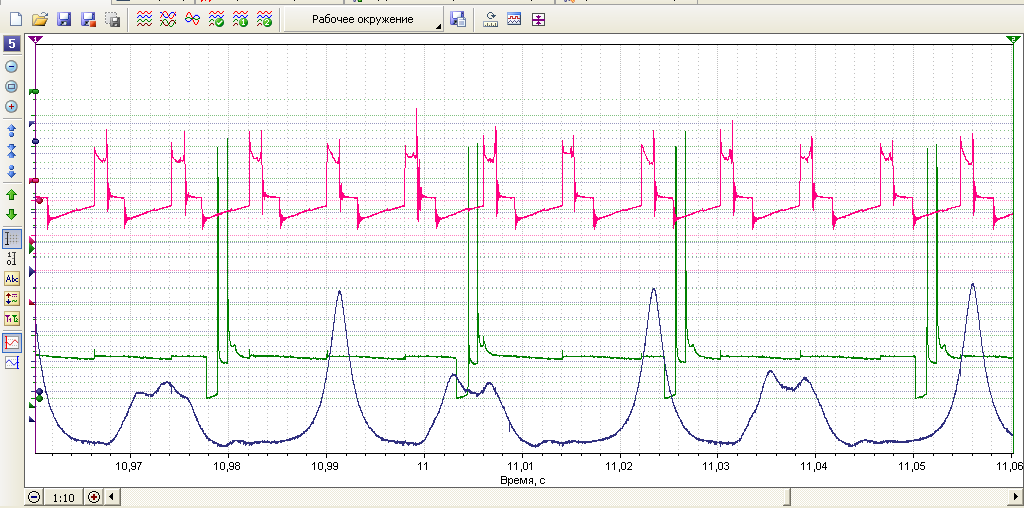This screenshot has width=1024, height=508.
Task: Click the grayed-out save selection icon
Action: pos(113,20)
